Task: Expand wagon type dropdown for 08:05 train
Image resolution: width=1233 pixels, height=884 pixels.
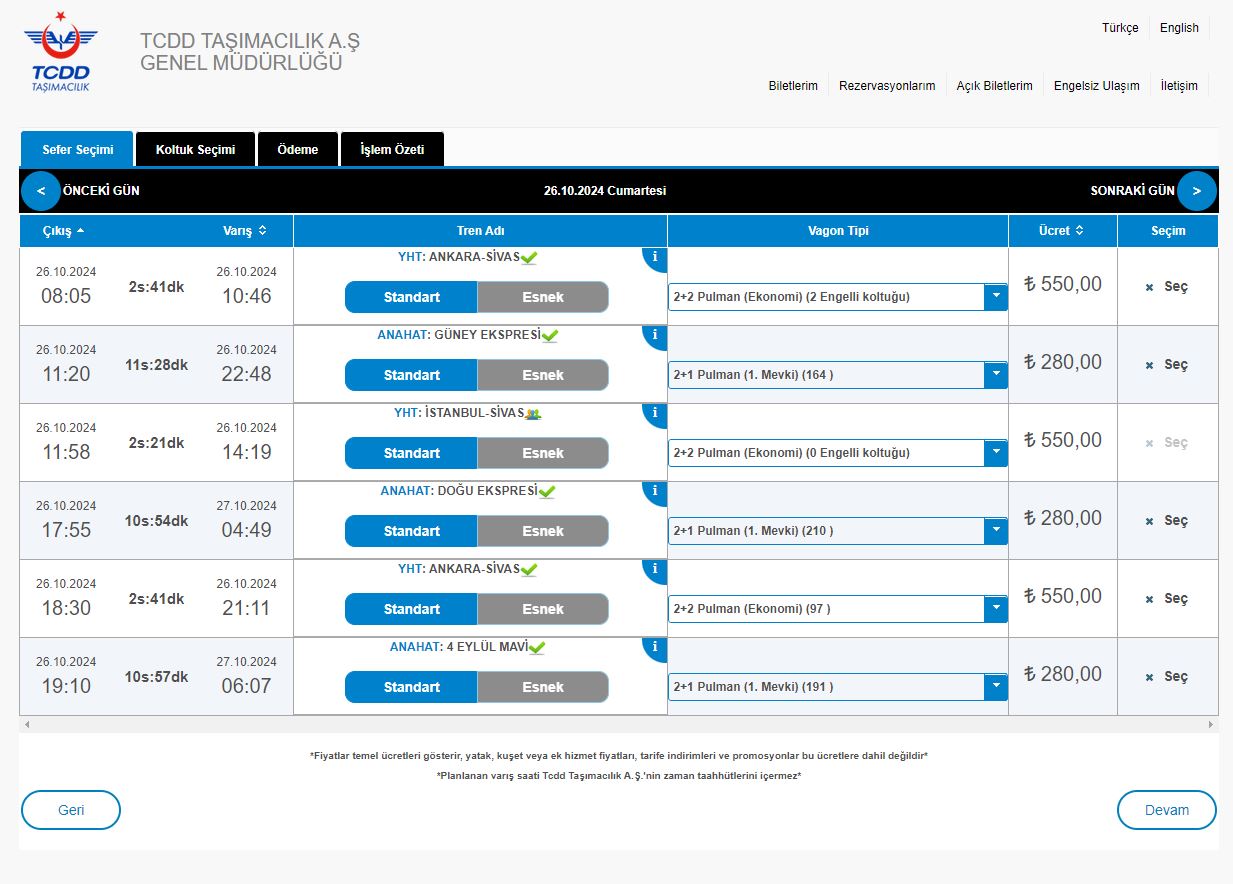Action: click(995, 297)
